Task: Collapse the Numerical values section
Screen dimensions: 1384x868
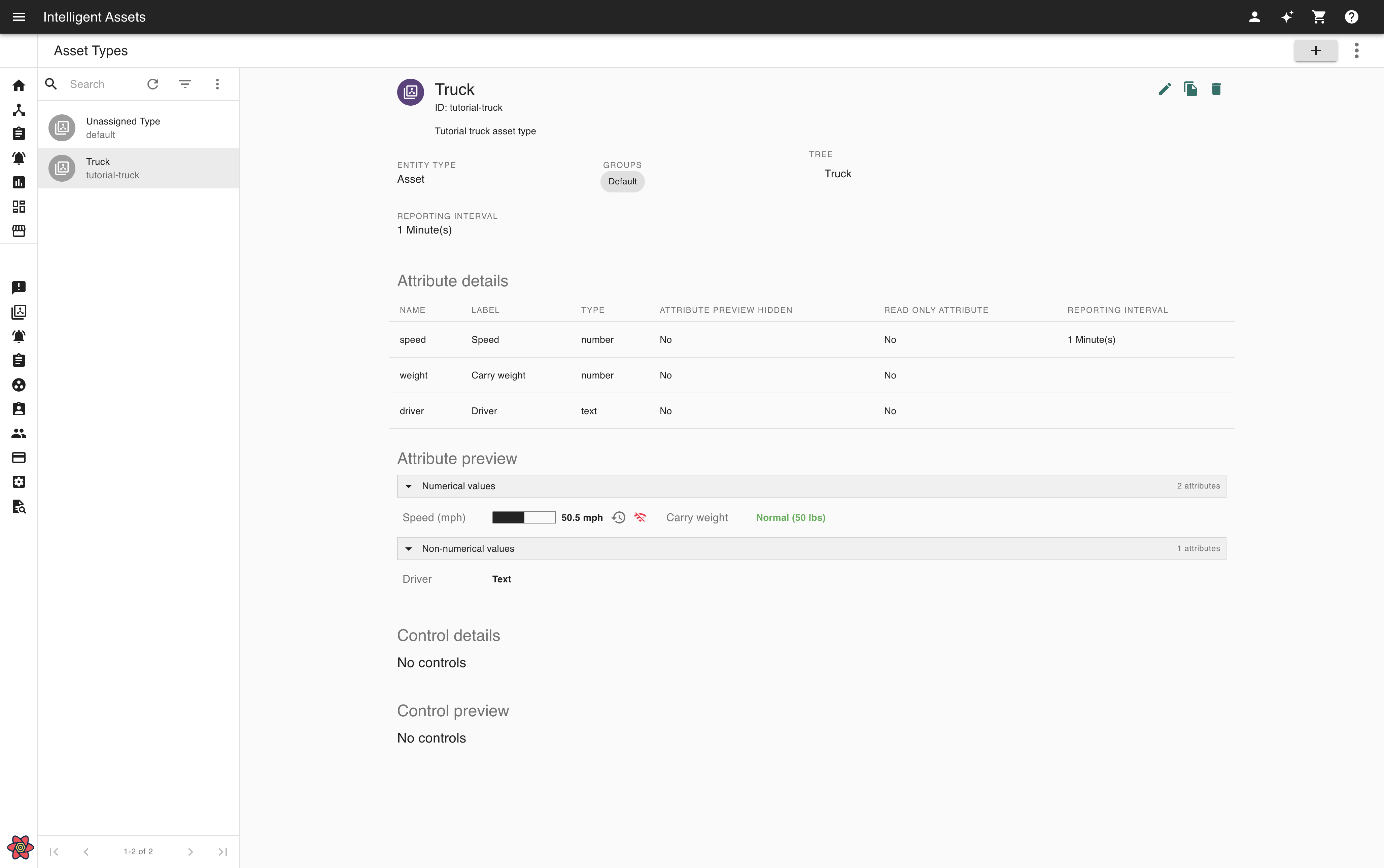Action: point(408,486)
